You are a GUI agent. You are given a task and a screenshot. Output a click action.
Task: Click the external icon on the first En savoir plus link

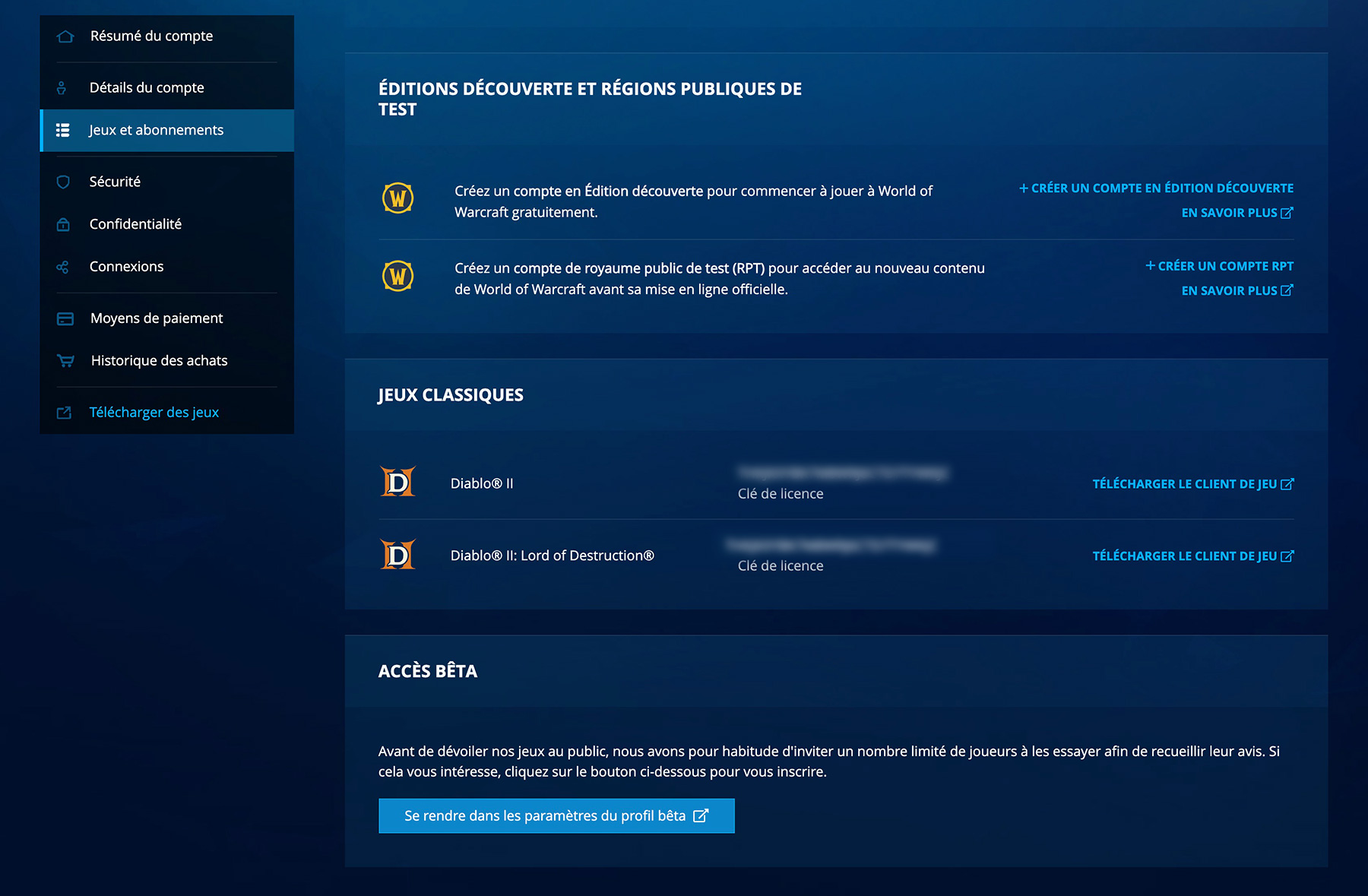coord(1287,213)
